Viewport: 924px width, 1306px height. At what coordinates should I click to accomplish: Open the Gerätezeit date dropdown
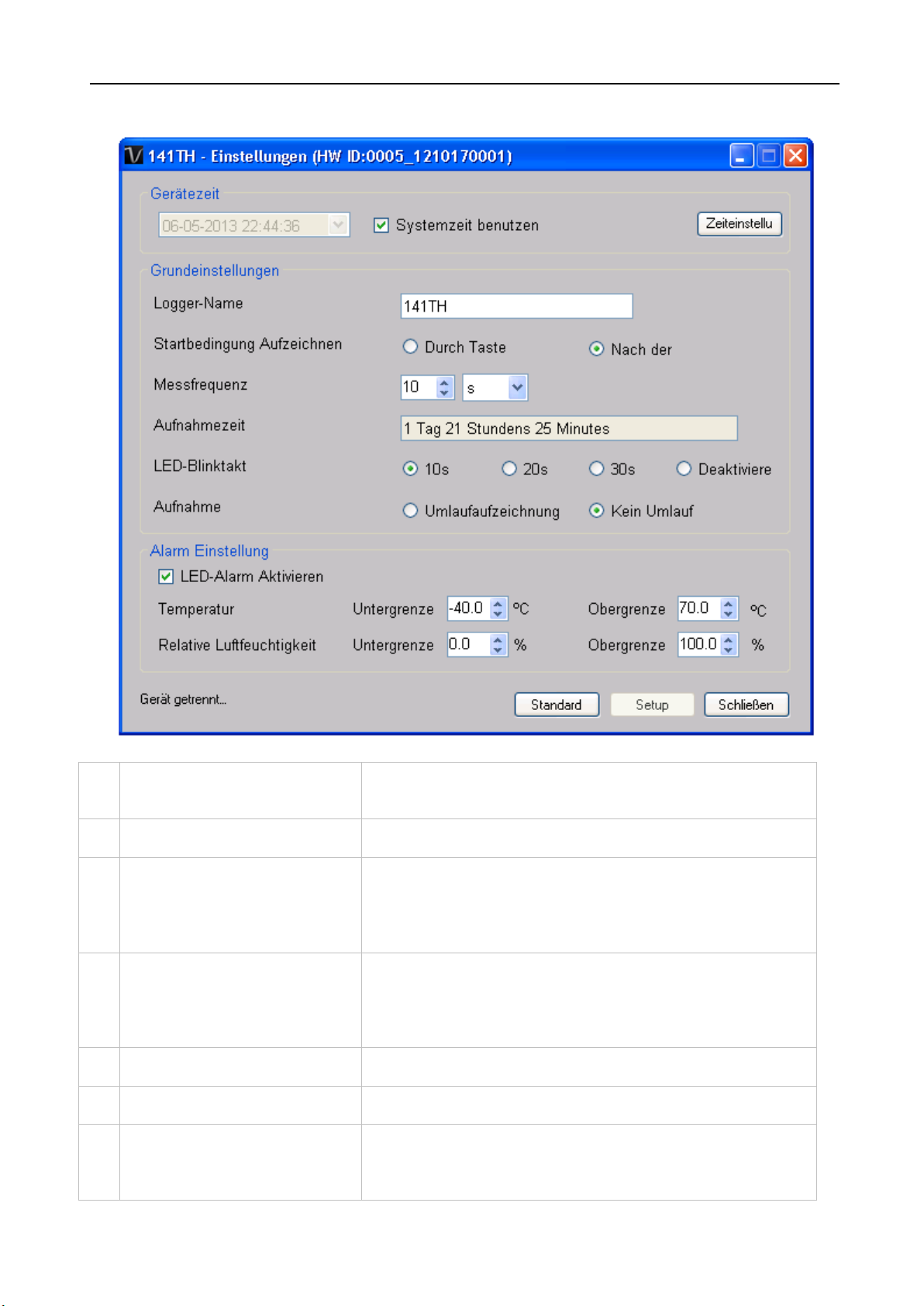339,225
